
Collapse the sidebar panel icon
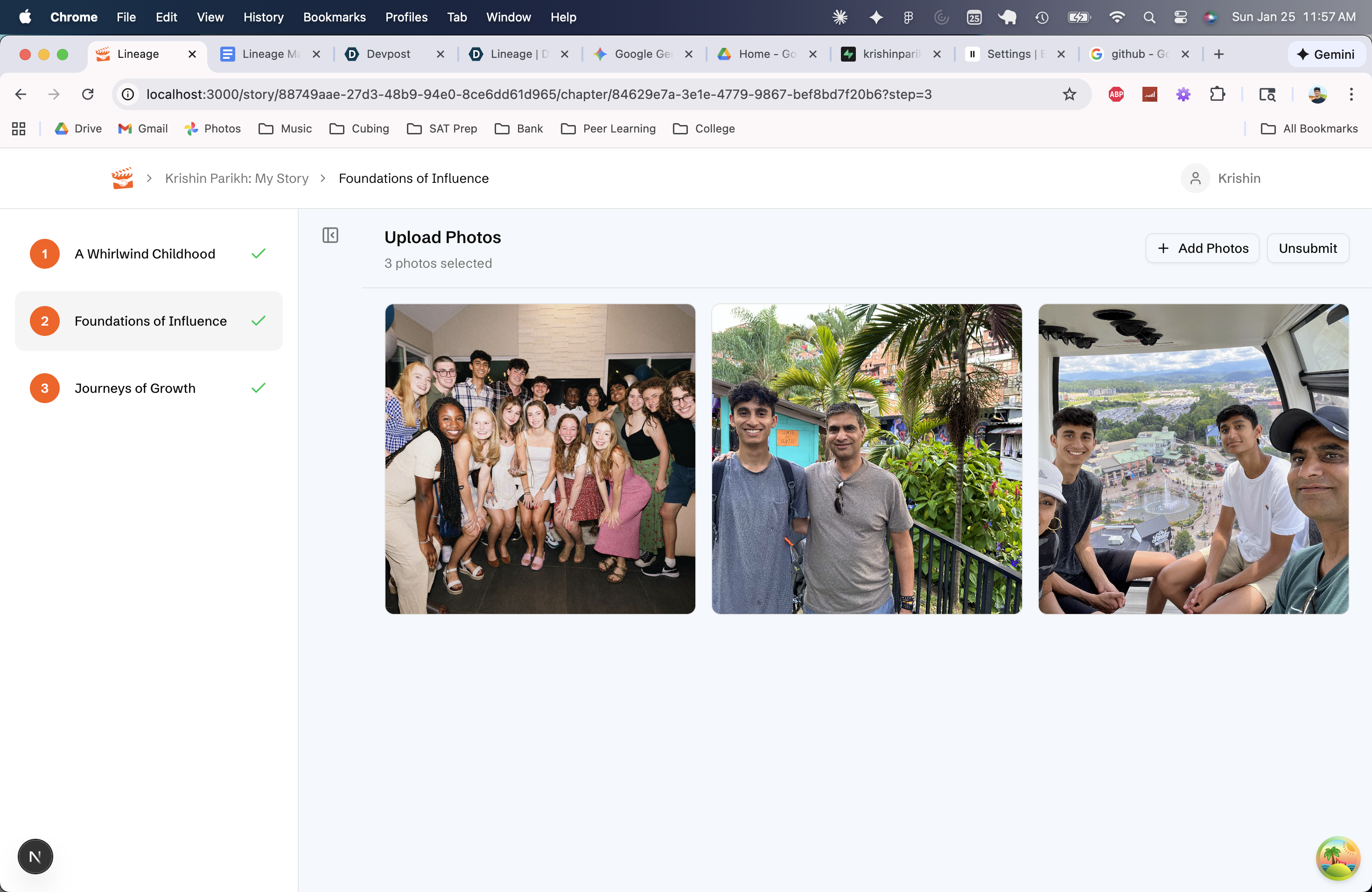(x=330, y=235)
